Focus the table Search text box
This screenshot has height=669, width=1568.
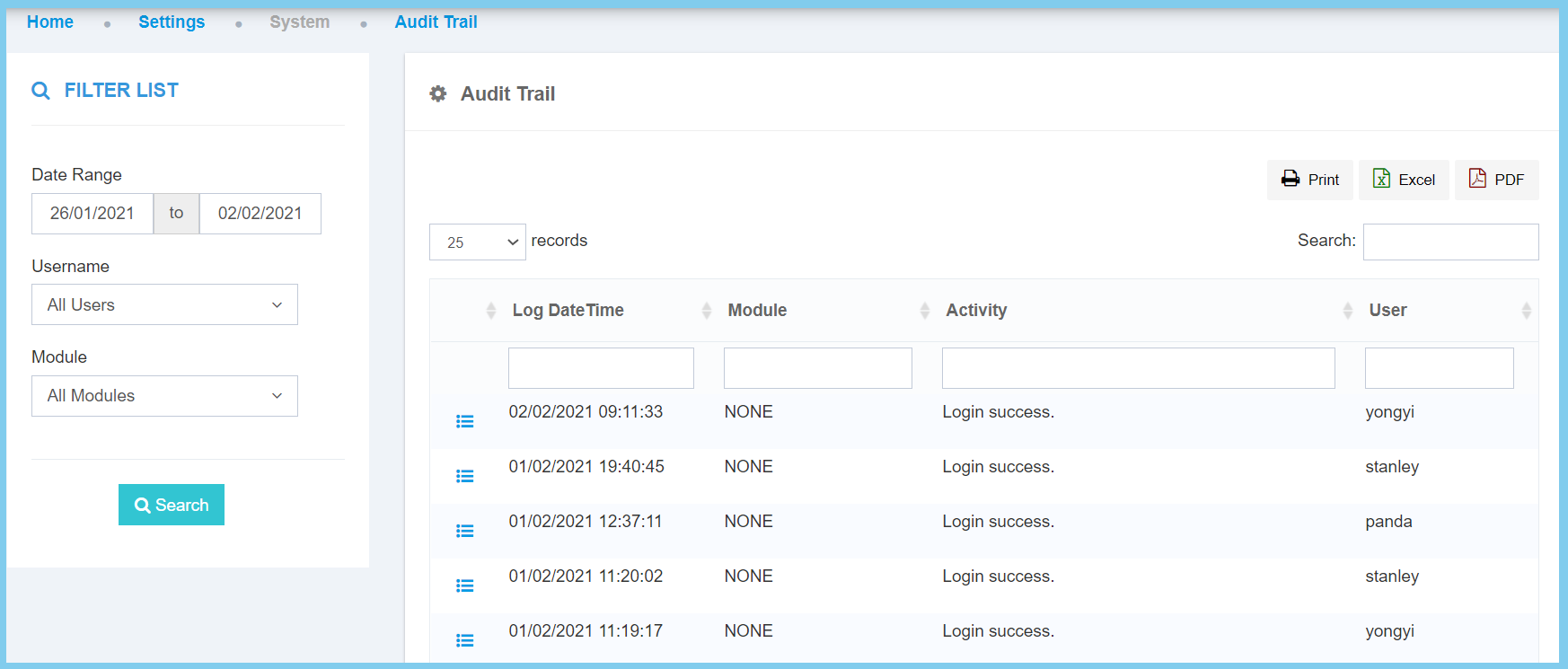1450,242
